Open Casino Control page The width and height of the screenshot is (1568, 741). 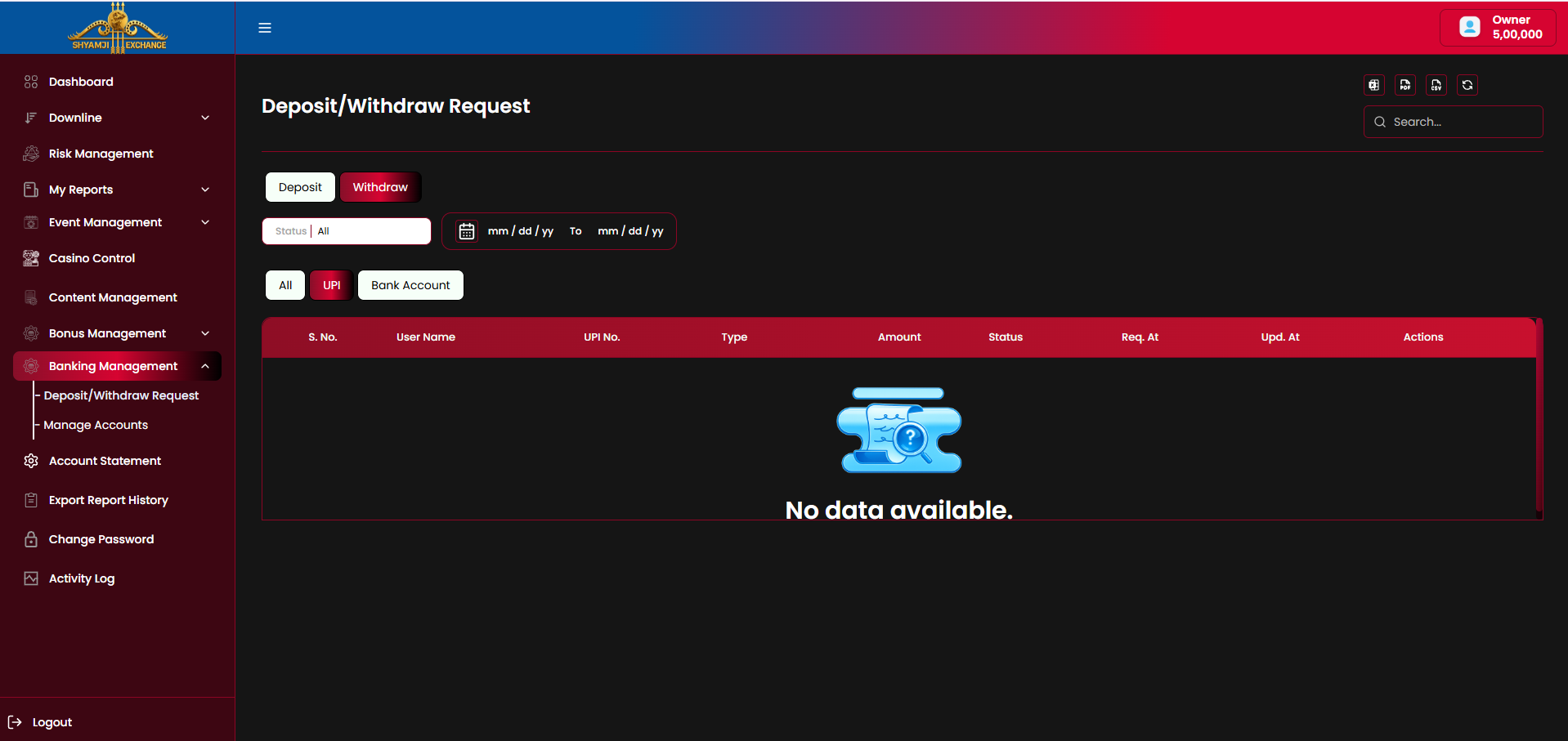coord(92,258)
